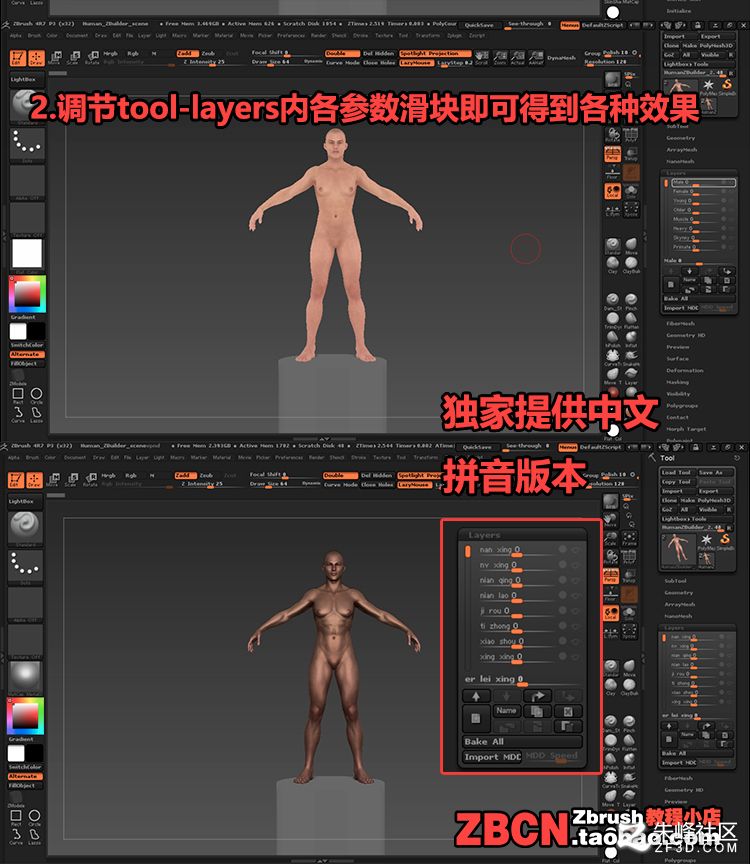The image size is (750, 864).
Task: Choose the Clay brush in the upper window
Action: coord(613,264)
